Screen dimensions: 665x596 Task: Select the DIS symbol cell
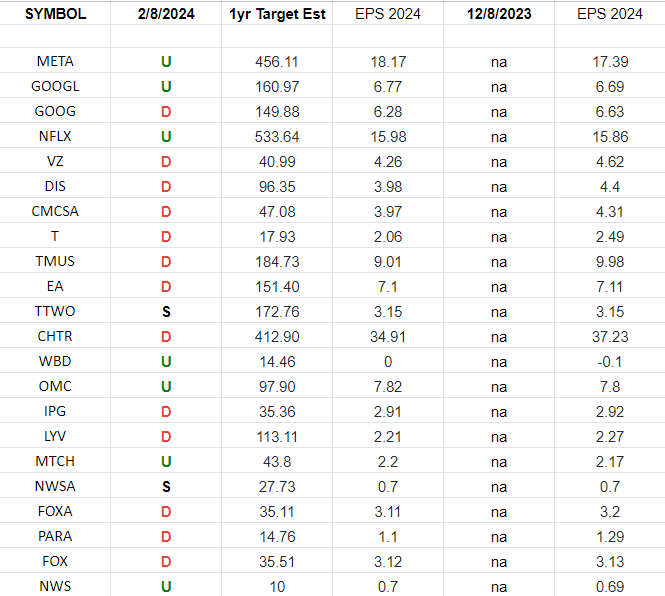tap(55, 186)
